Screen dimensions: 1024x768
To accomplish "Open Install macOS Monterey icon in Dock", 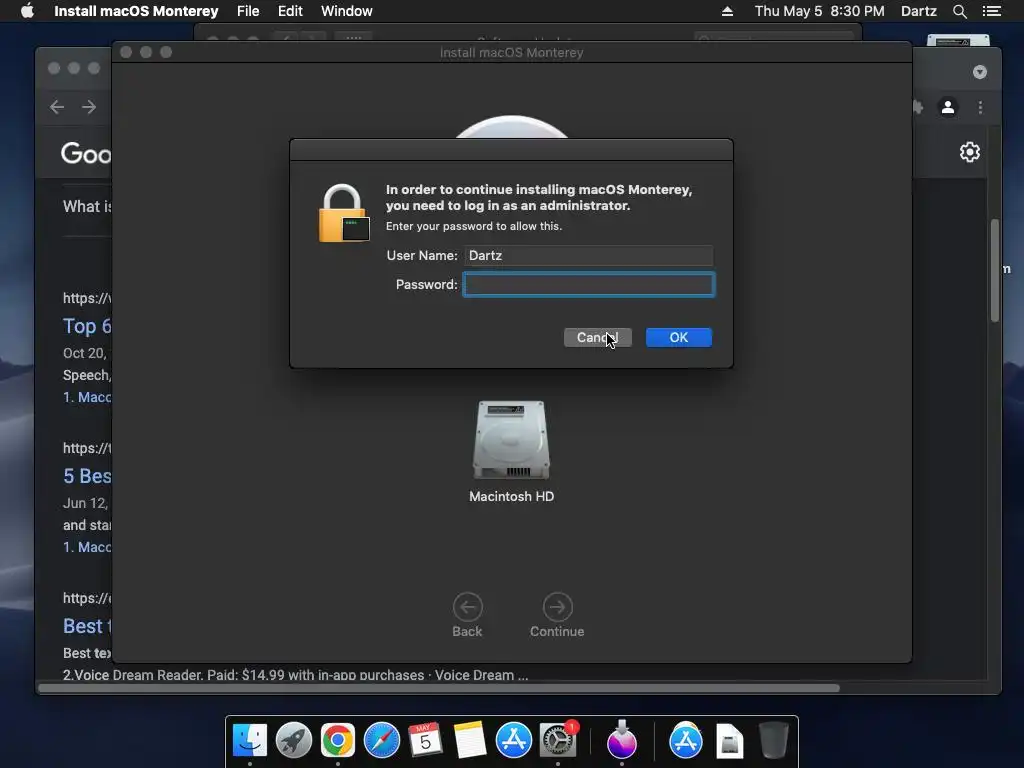I will click(622, 741).
